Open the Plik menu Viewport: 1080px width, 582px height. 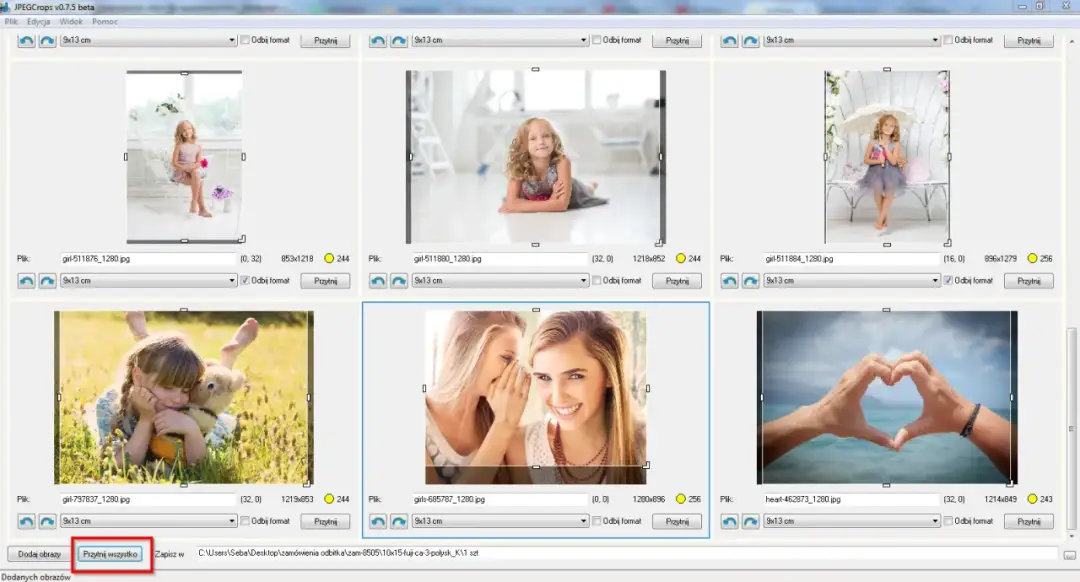(11, 21)
